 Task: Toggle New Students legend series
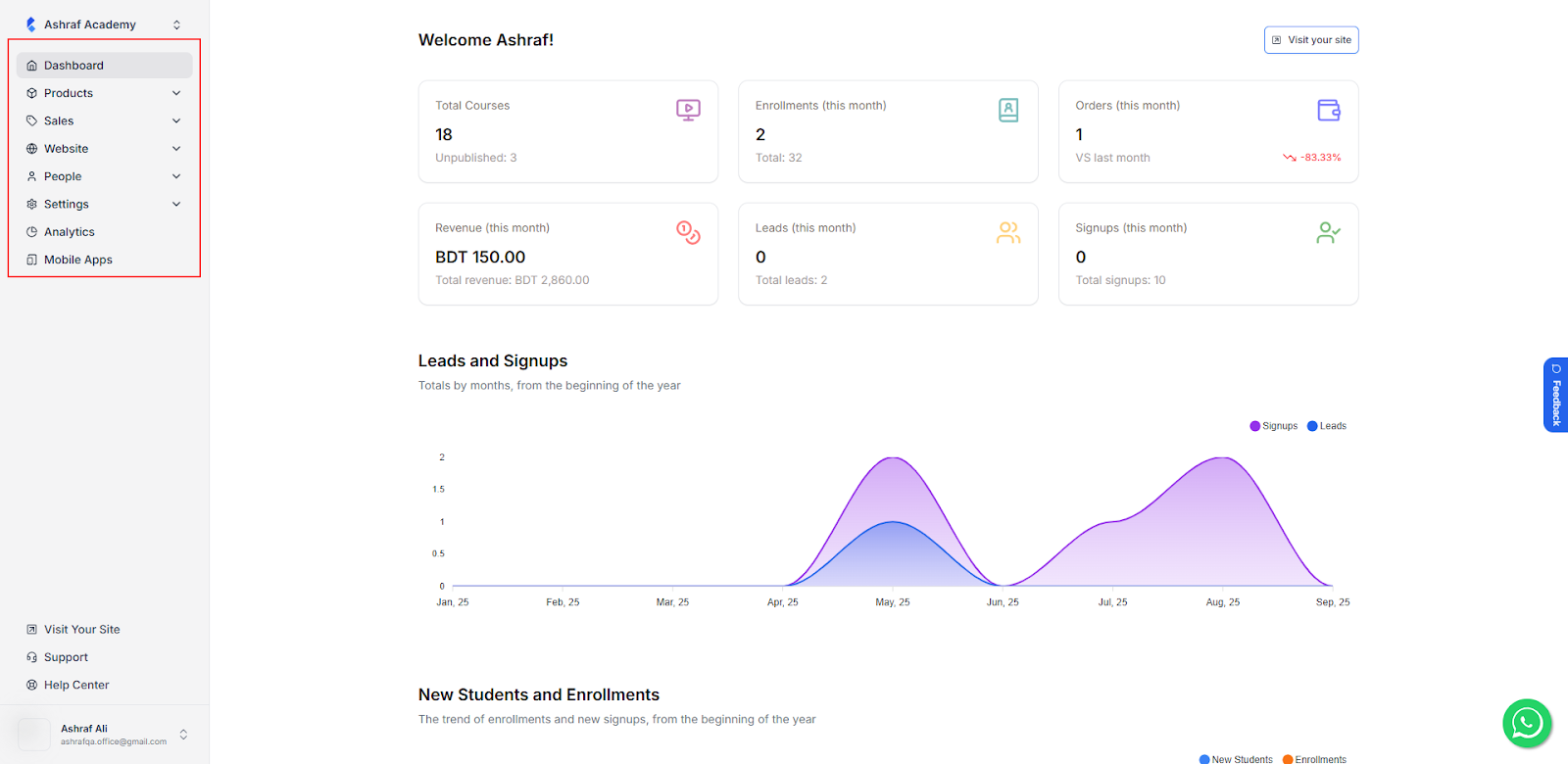tap(1236, 759)
